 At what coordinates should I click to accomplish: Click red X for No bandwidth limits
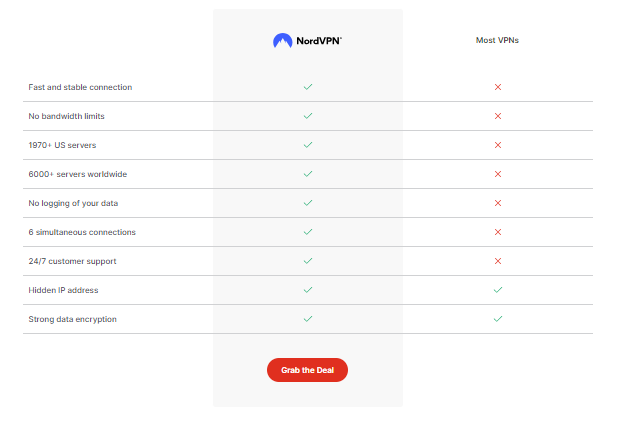click(497, 116)
